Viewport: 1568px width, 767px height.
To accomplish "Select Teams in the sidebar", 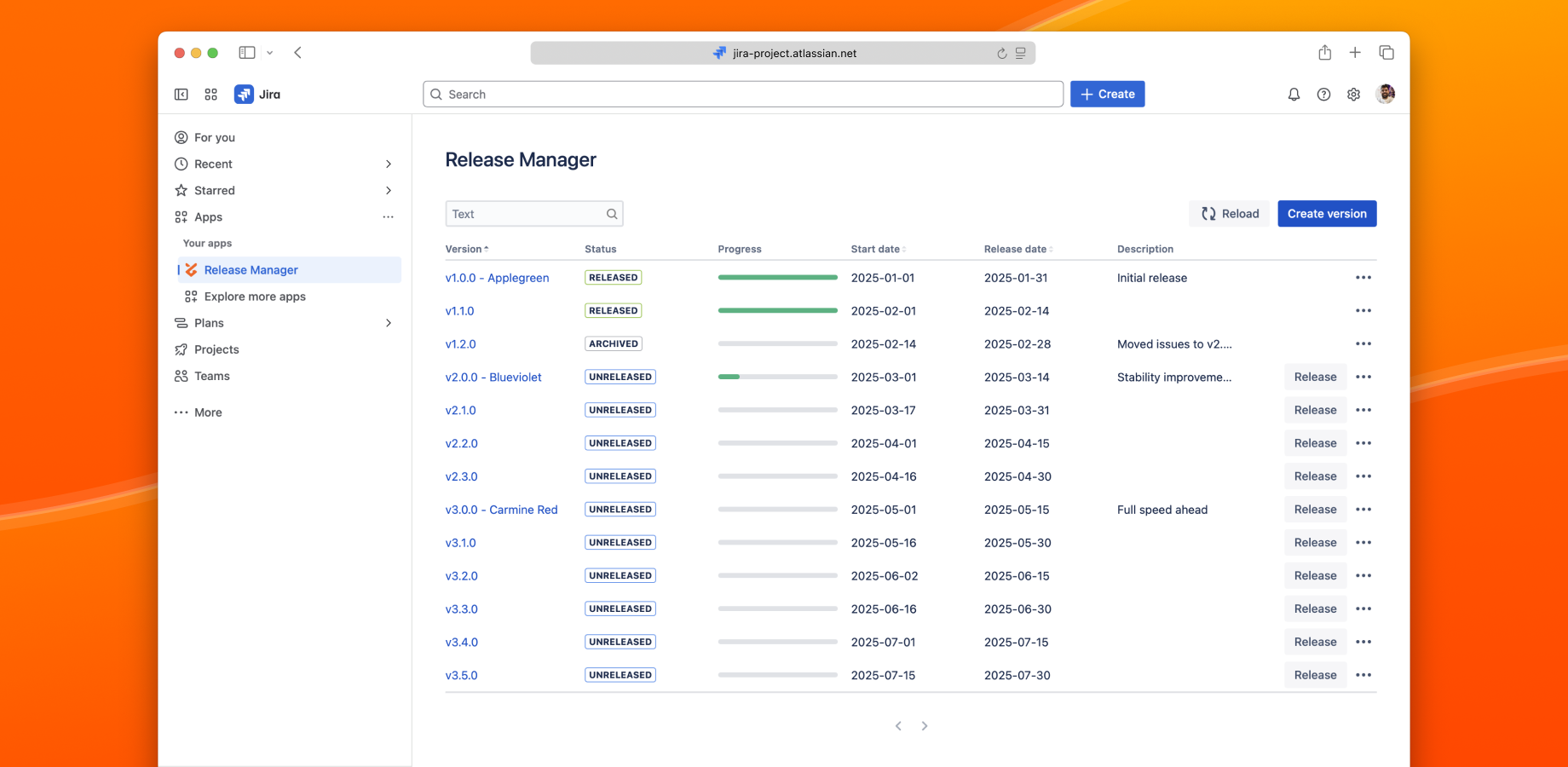I will [211, 376].
